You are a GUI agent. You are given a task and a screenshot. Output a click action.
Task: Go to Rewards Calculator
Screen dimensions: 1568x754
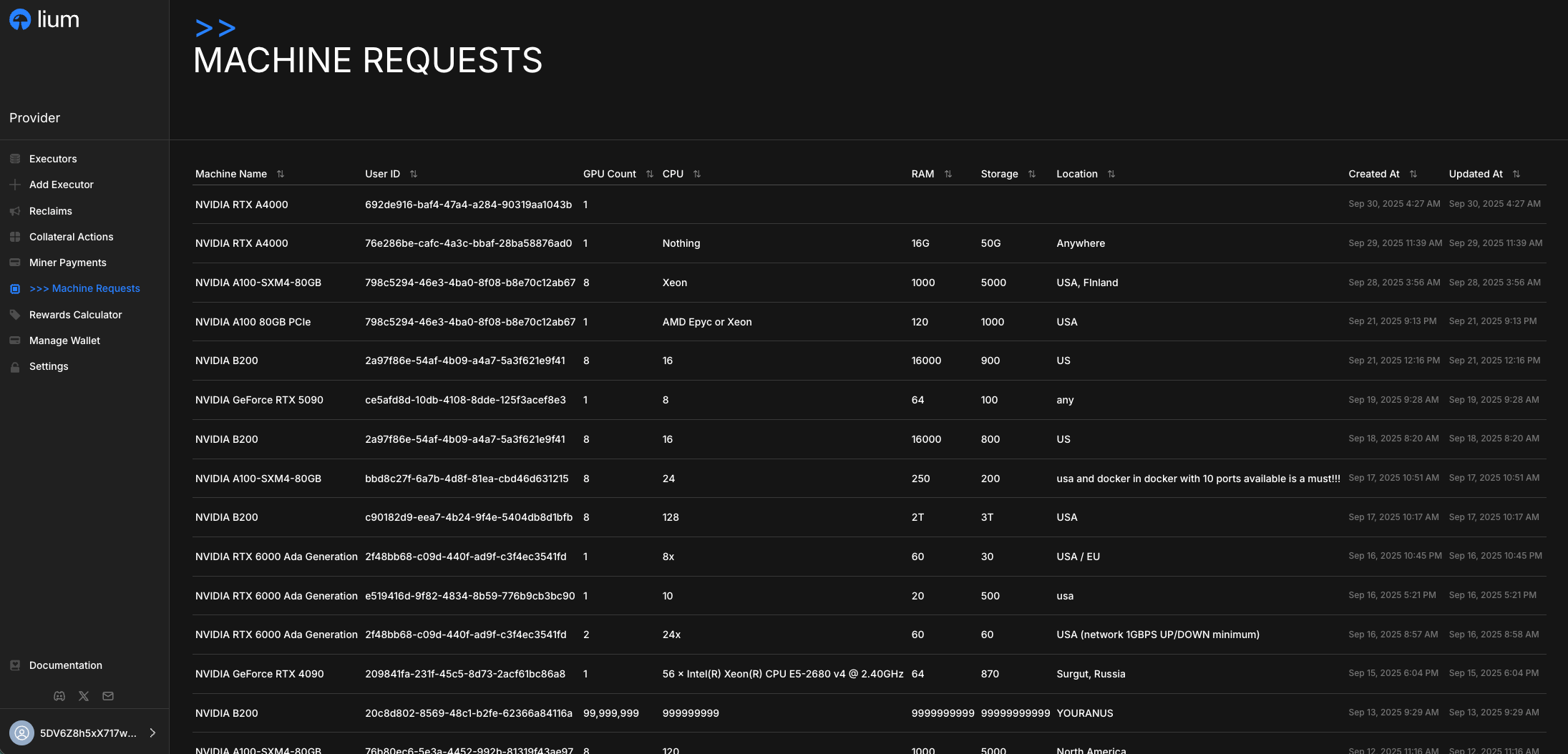[x=75, y=315]
